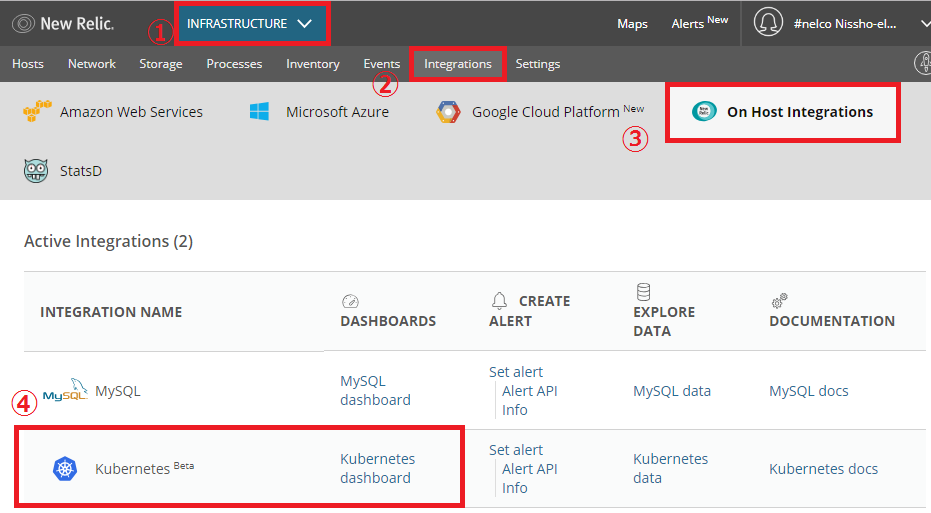The height and width of the screenshot is (513, 931).
Task: Switch to the Settings tab
Action: (537, 64)
